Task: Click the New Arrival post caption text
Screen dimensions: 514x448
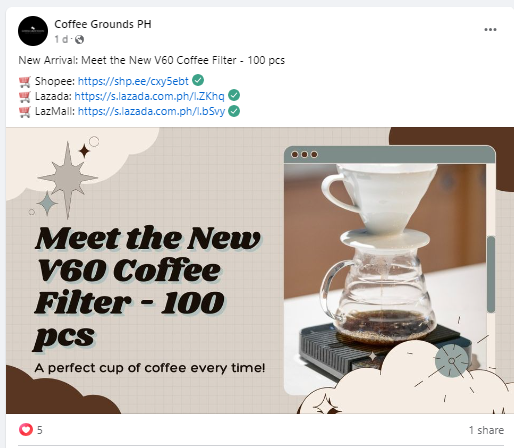Action: coord(152,60)
